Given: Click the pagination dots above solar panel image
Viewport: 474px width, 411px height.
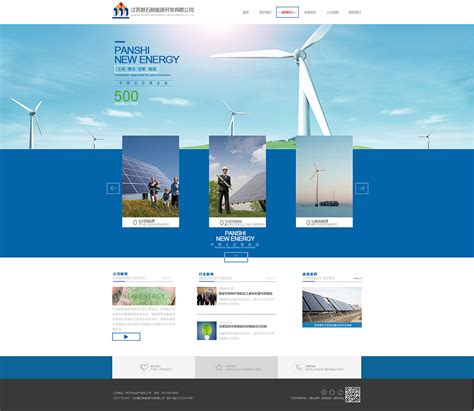Looking at the screenshot, I should click(358, 278).
